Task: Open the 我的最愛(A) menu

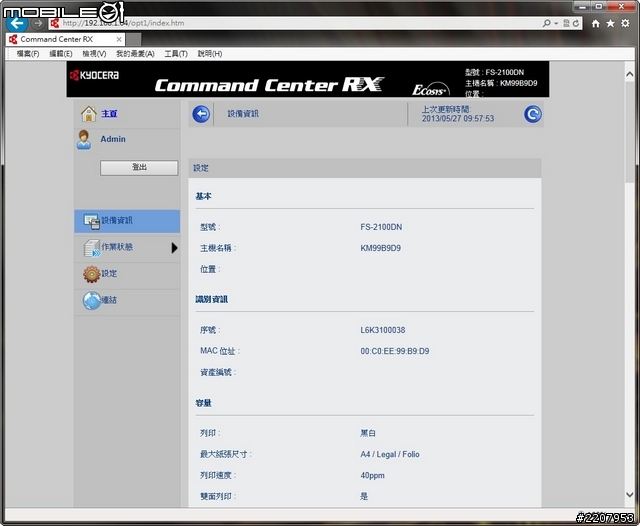Action: click(x=135, y=53)
